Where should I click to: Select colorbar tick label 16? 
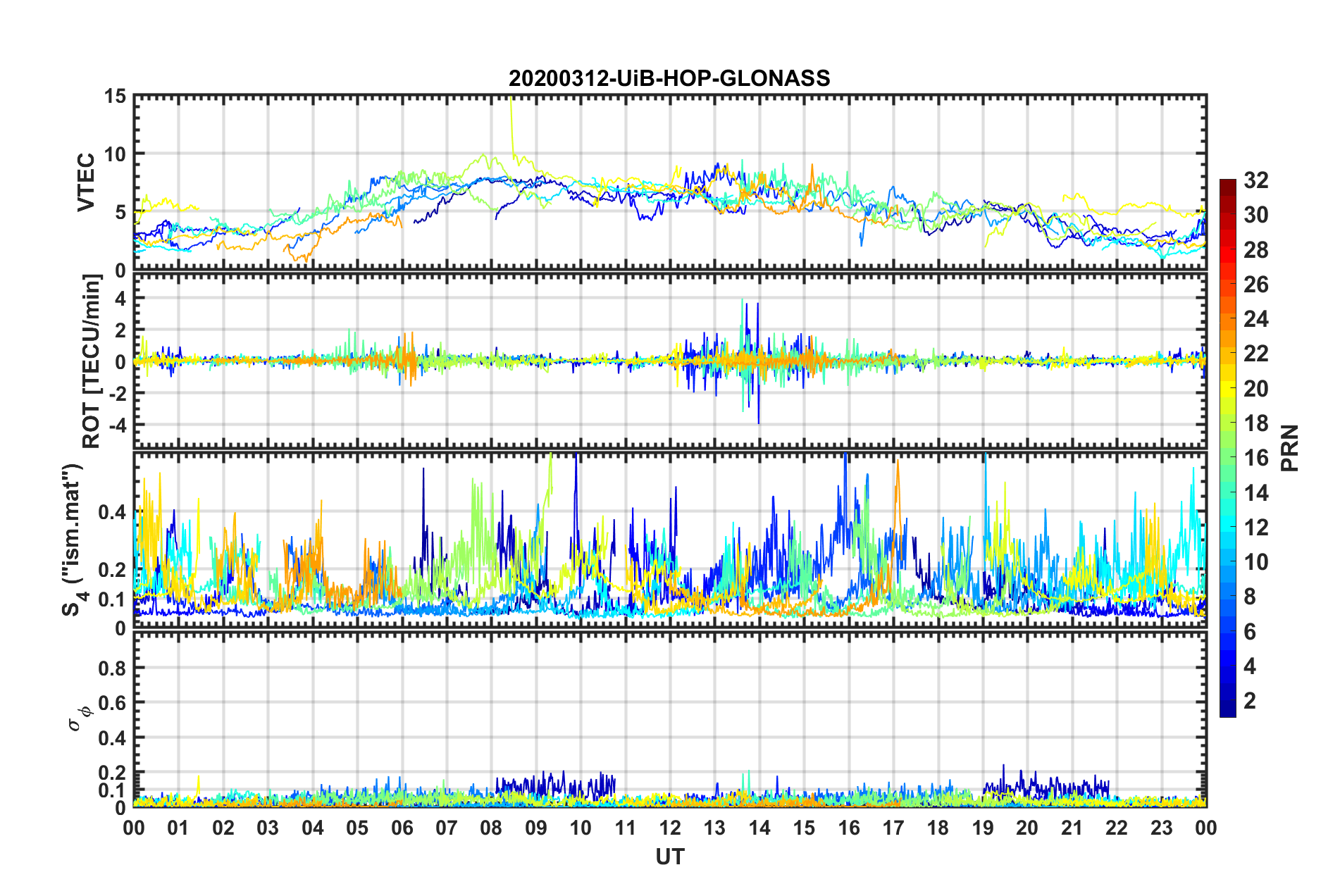(1255, 458)
